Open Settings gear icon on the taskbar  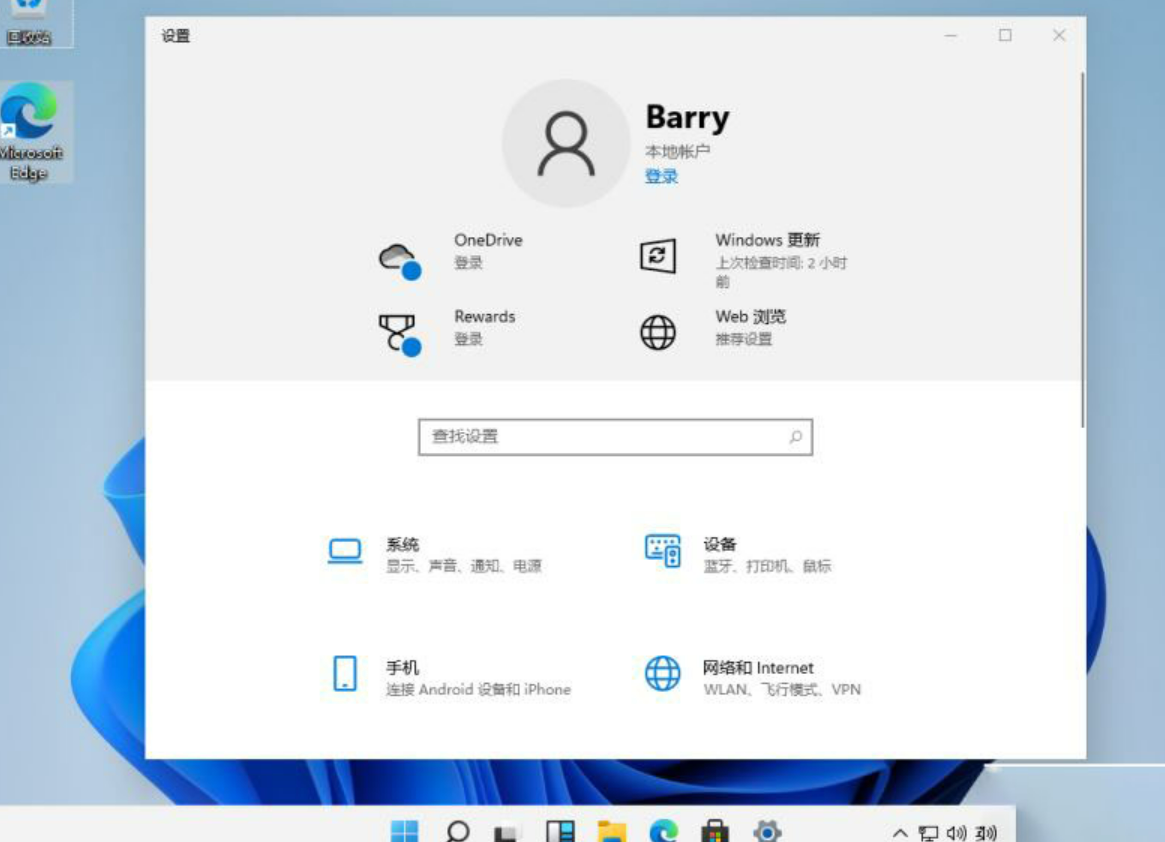767,830
